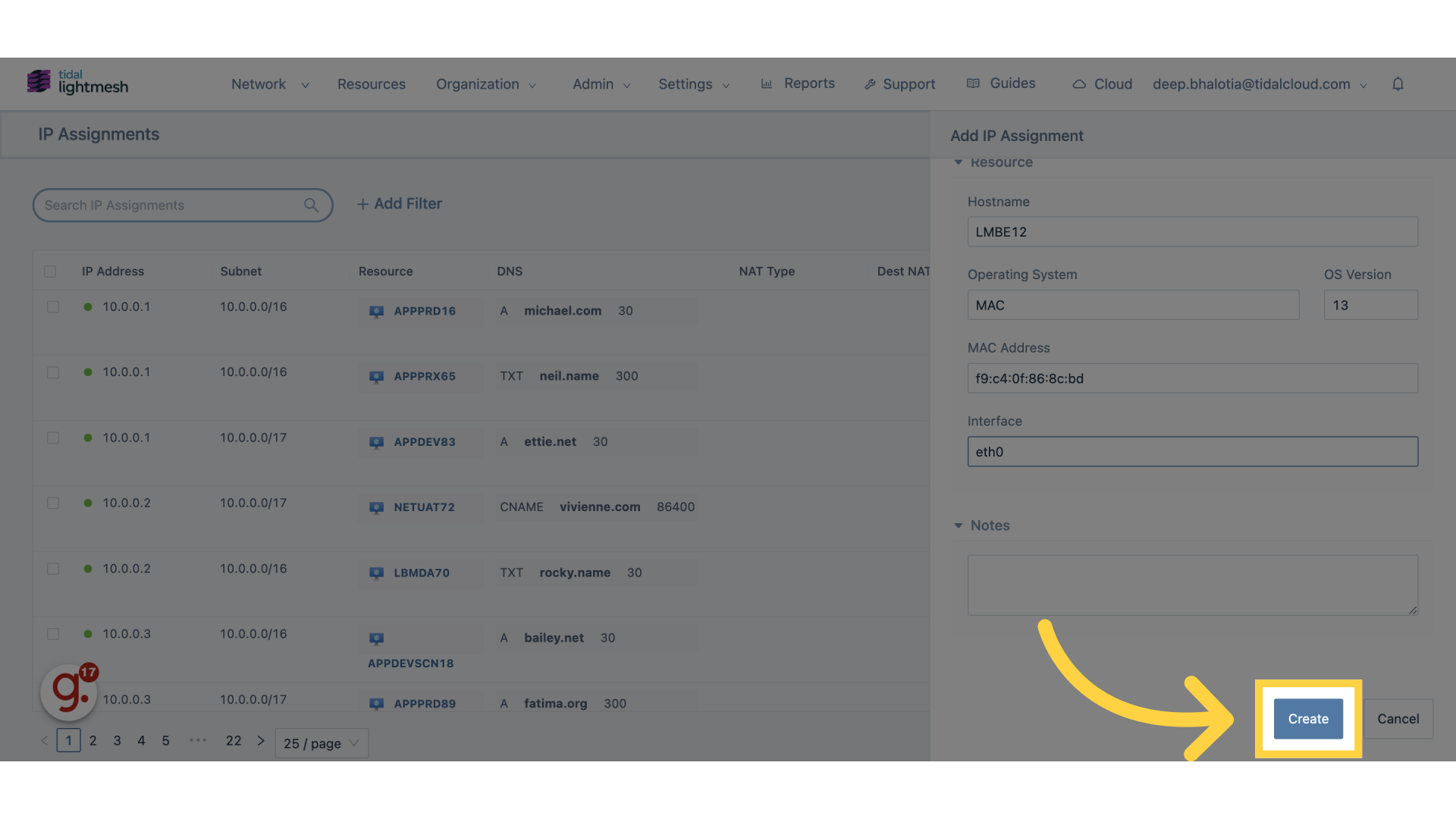Click the Create button

(x=1308, y=719)
